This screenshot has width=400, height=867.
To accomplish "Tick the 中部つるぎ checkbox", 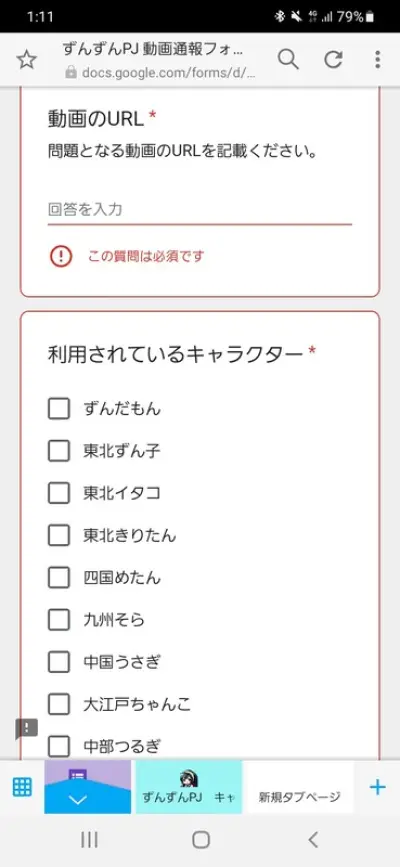I will click(59, 746).
